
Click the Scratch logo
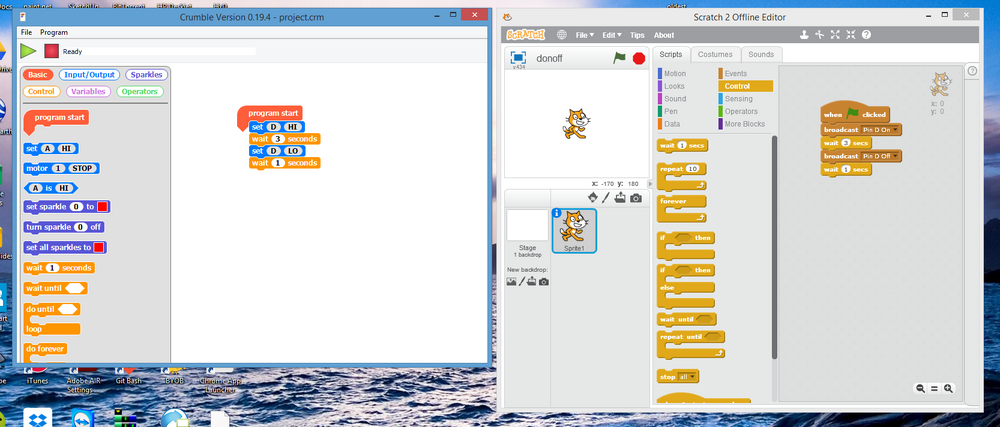point(526,35)
